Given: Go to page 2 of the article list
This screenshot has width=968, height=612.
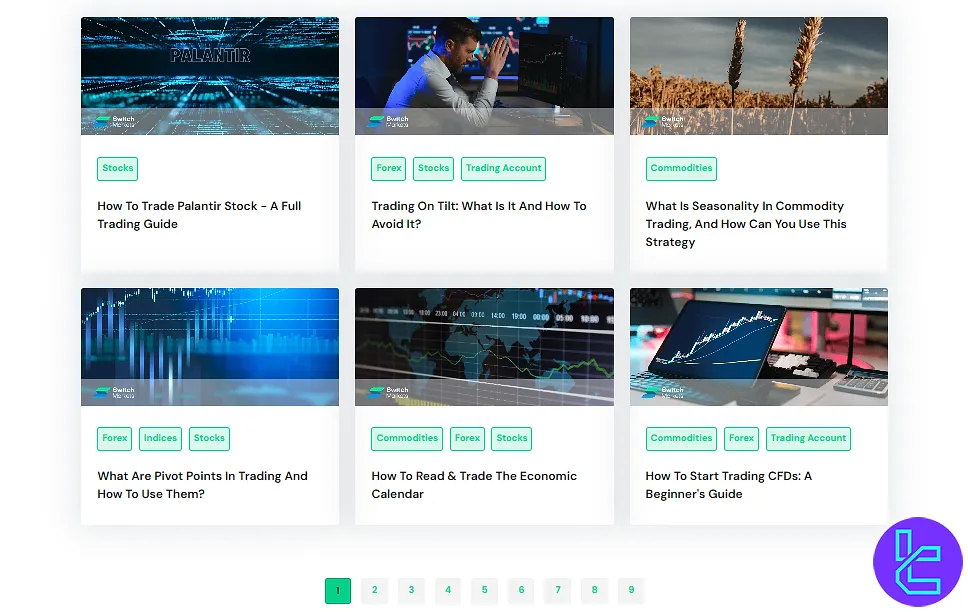Looking at the screenshot, I should [374, 590].
